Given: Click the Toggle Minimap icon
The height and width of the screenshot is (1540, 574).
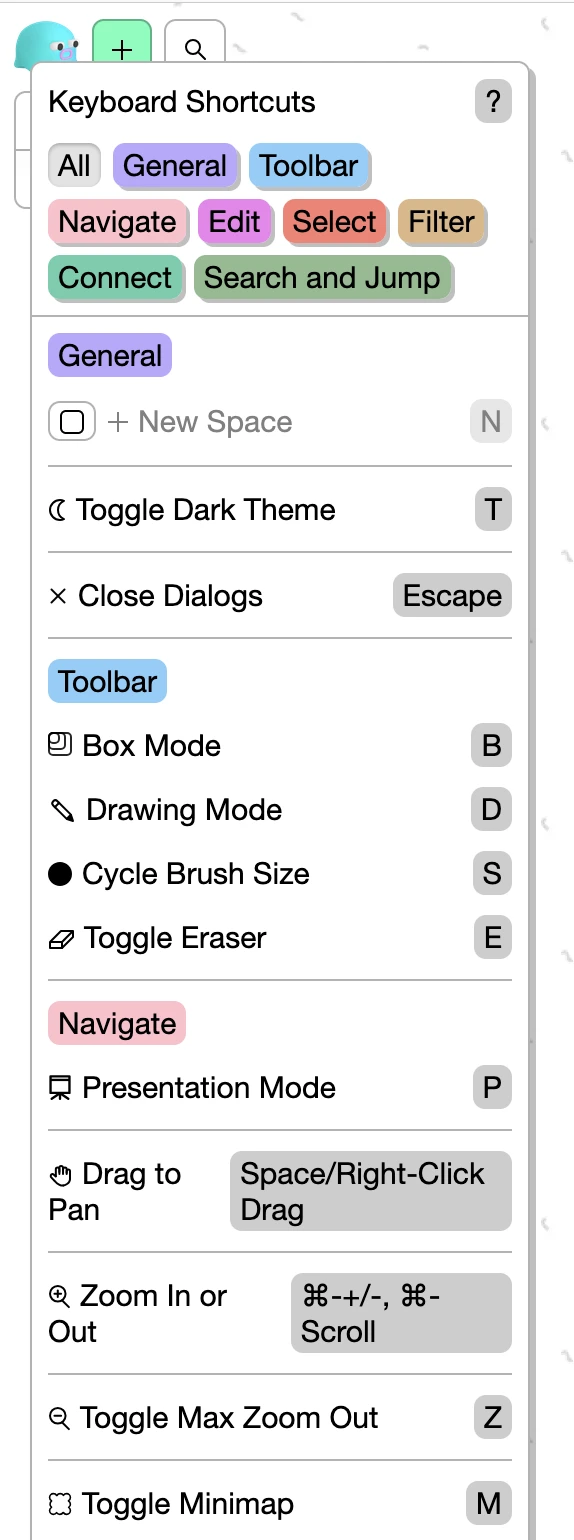Looking at the screenshot, I should 60,1504.
